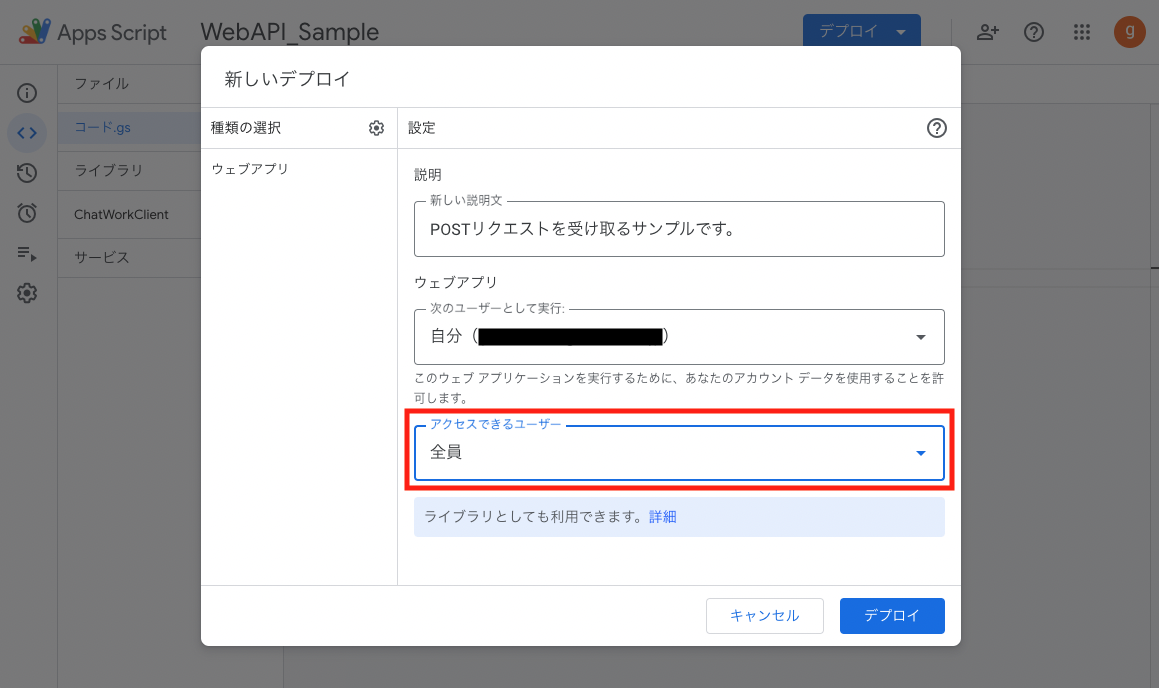Click the blue デプロイ button
The width and height of the screenshot is (1159, 688).
pyautogui.click(x=891, y=615)
